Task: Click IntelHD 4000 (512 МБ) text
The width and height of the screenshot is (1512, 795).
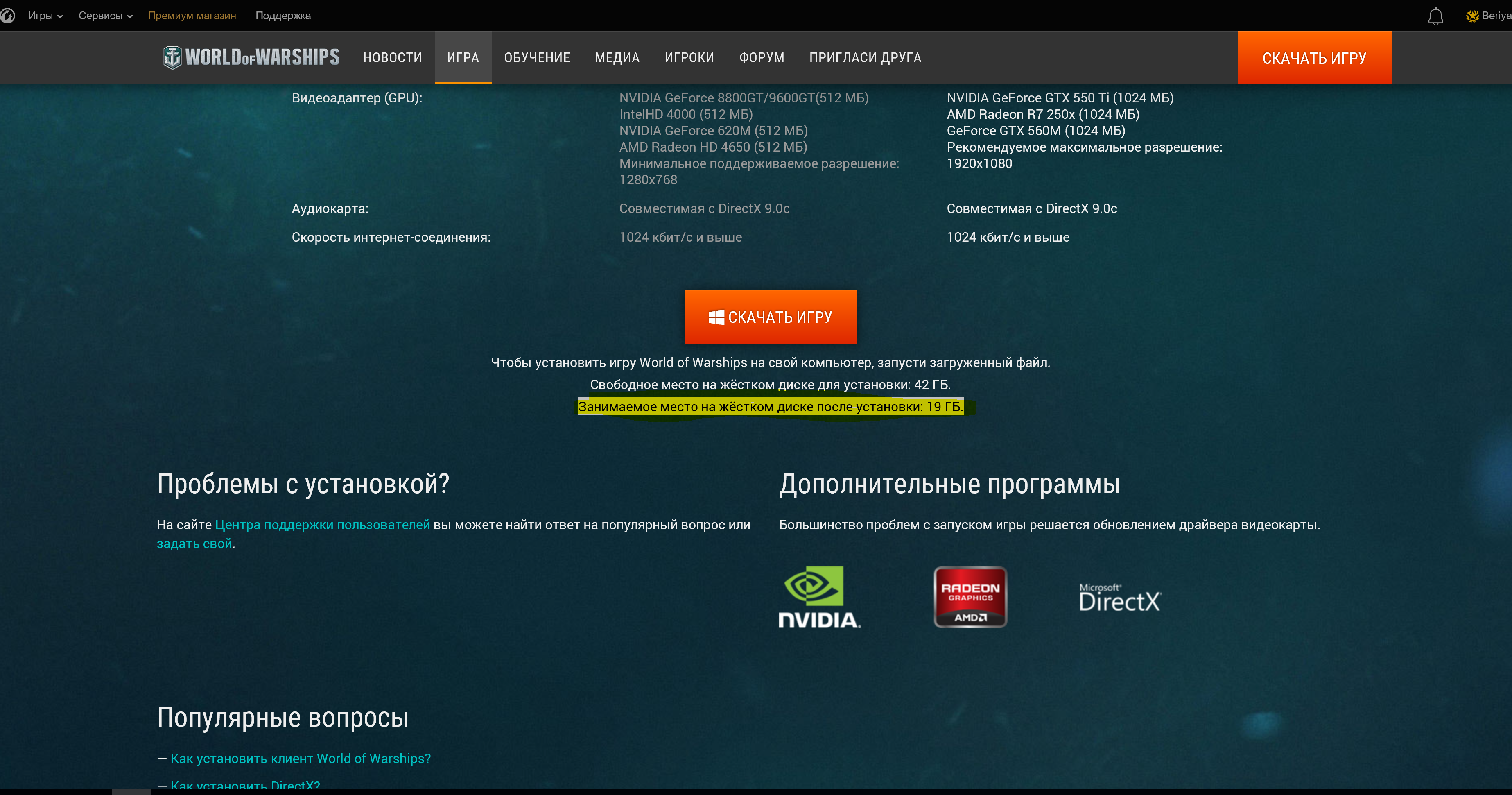Action: tap(685, 115)
